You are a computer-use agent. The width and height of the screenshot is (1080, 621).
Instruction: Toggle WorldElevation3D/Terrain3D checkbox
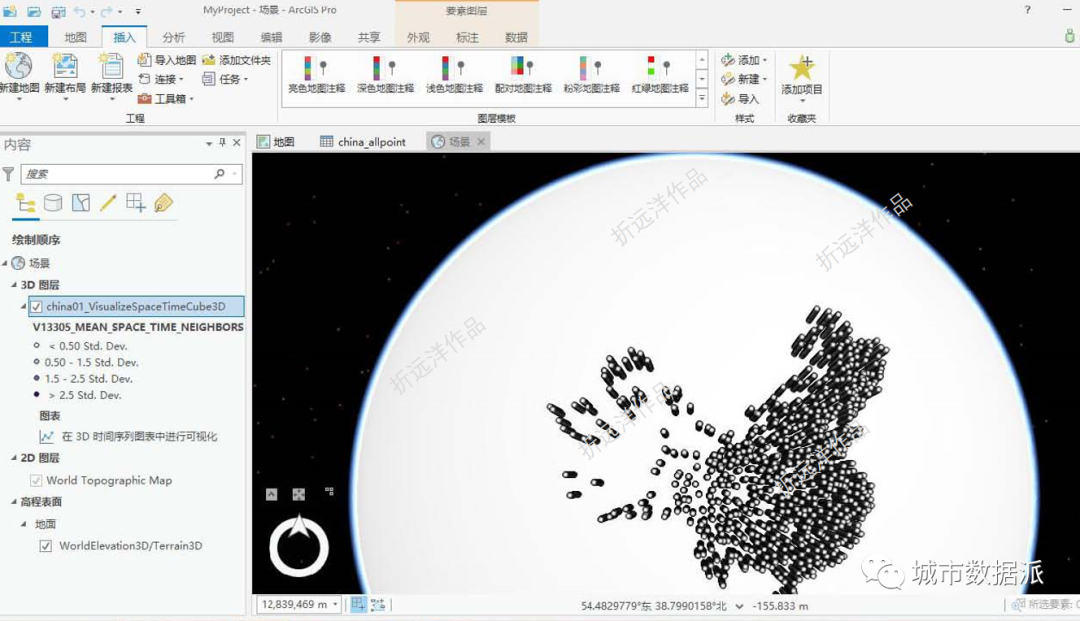tap(45, 546)
